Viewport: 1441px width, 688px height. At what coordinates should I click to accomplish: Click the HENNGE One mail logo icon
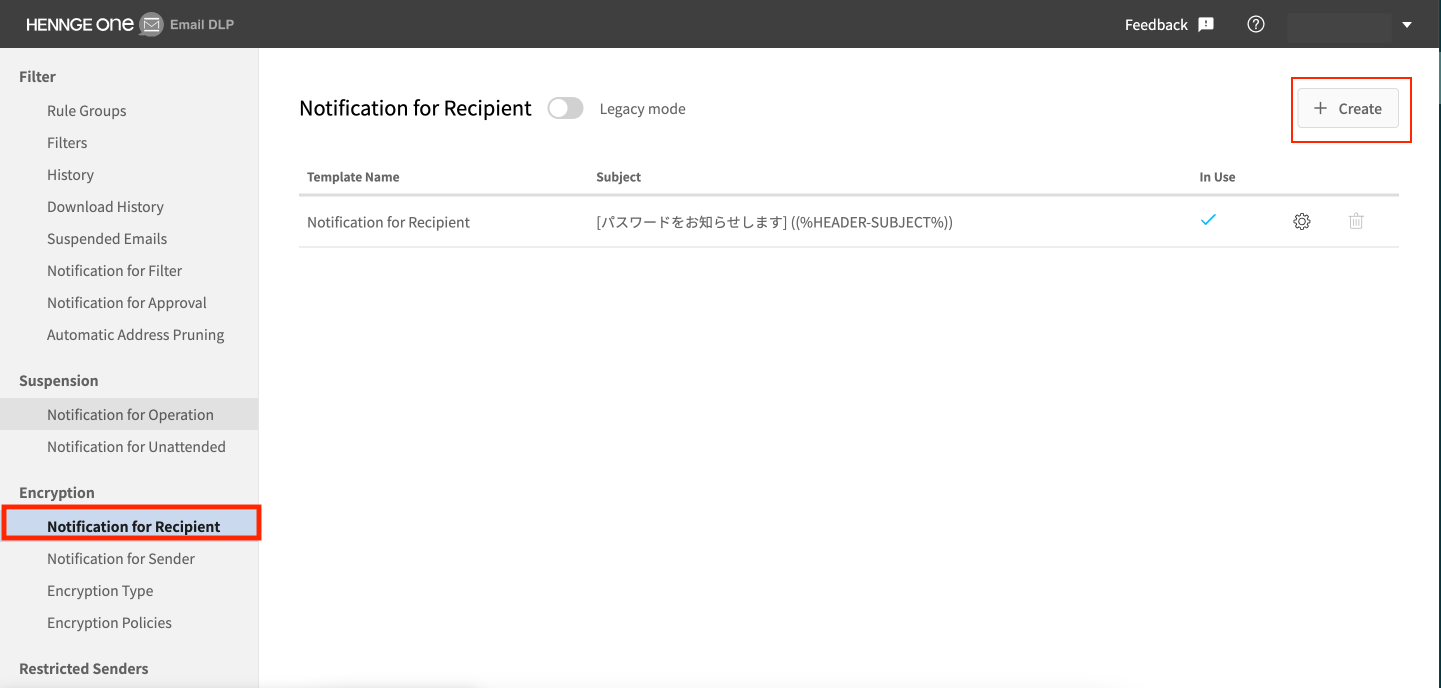coord(151,25)
